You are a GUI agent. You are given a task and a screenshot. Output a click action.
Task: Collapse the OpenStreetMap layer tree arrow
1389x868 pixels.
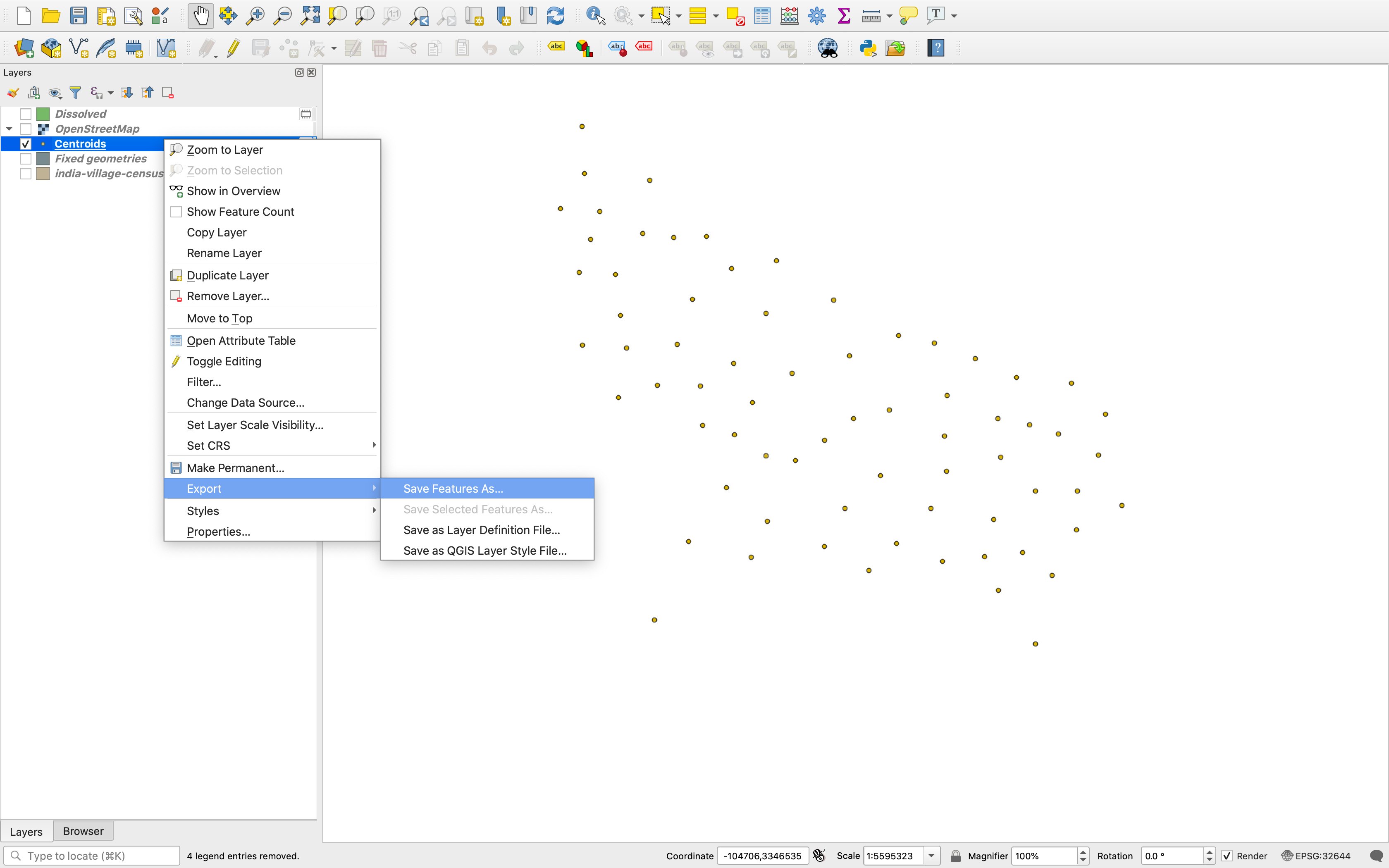[9, 129]
